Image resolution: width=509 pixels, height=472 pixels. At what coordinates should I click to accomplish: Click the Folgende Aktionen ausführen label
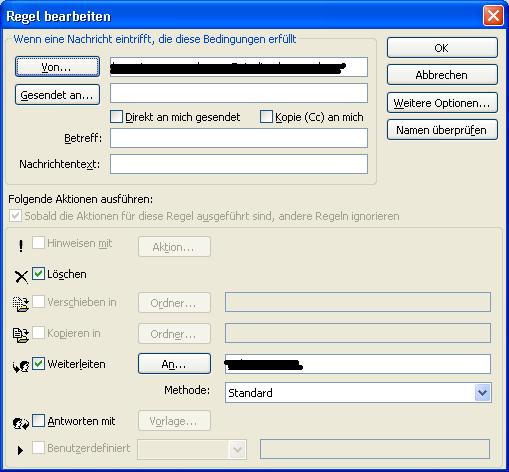[80, 199]
